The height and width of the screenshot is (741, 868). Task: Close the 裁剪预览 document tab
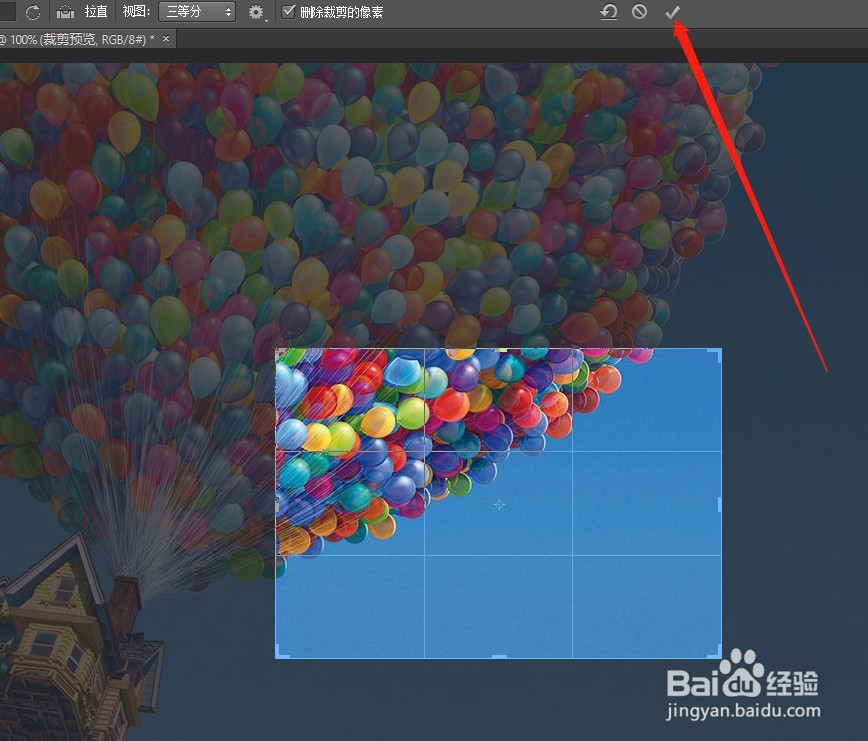coord(166,39)
